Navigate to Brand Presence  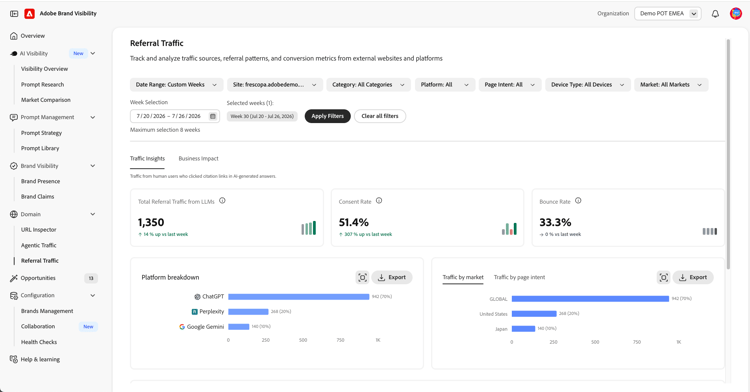(41, 181)
